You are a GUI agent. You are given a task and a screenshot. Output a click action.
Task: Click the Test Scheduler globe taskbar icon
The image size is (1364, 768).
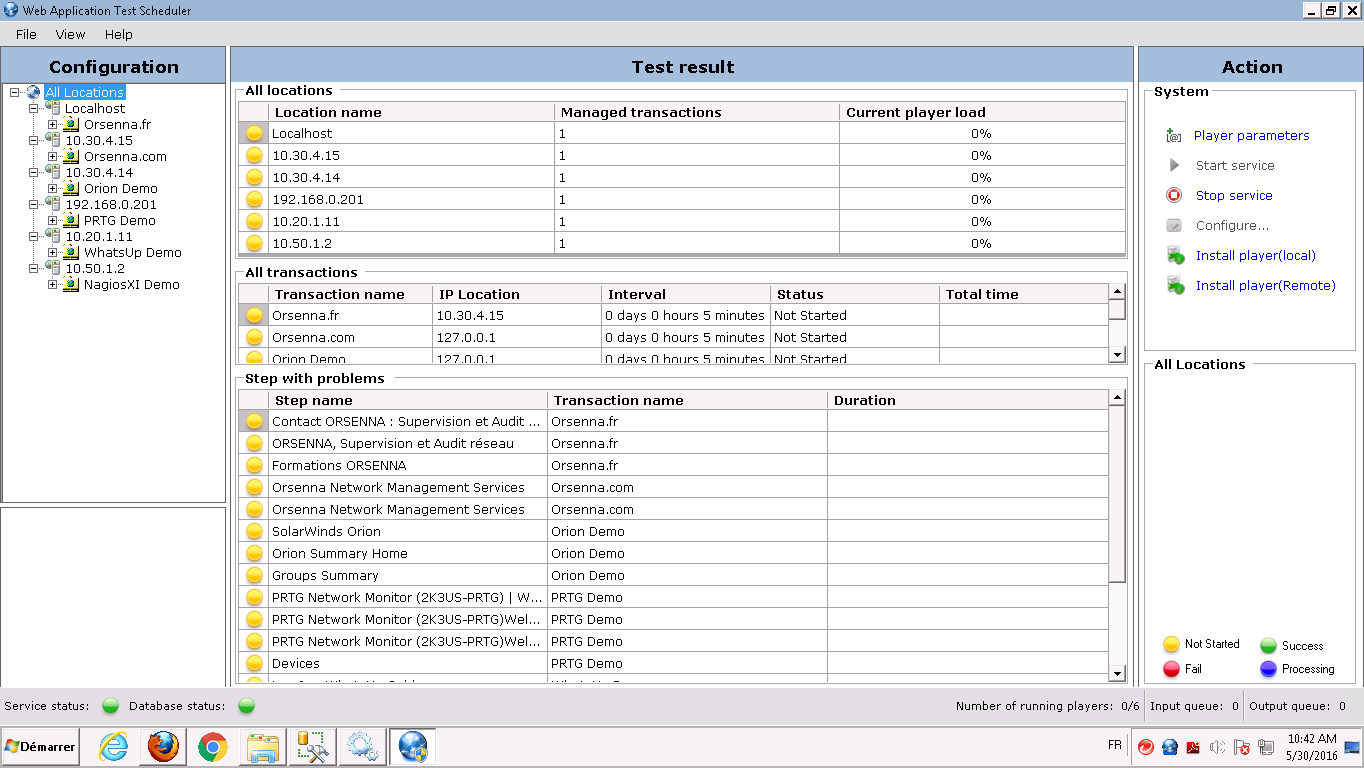click(412, 746)
